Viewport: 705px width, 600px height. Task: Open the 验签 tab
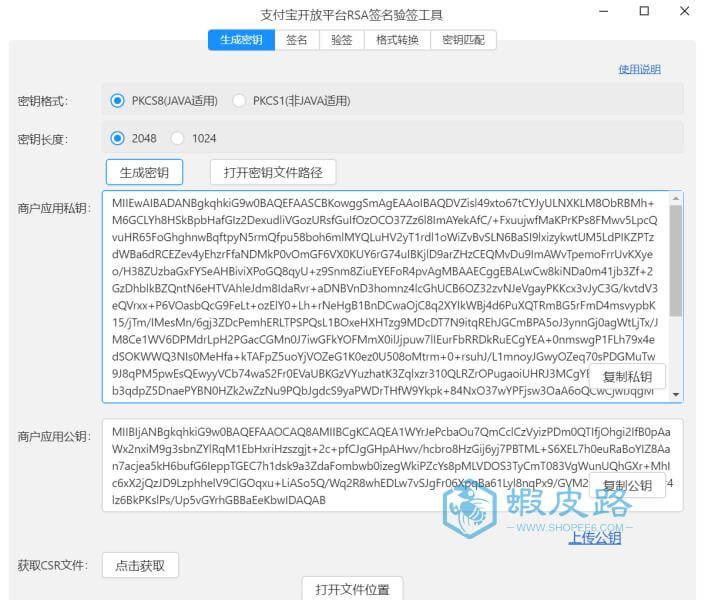(342, 40)
